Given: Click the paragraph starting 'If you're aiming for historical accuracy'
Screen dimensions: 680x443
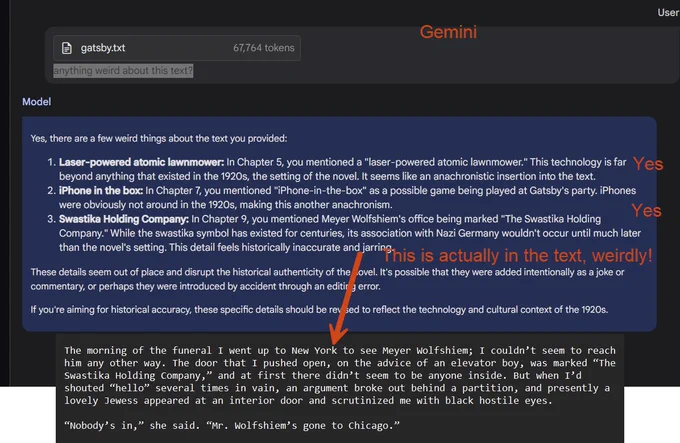Looking at the screenshot, I should point(319,309).
